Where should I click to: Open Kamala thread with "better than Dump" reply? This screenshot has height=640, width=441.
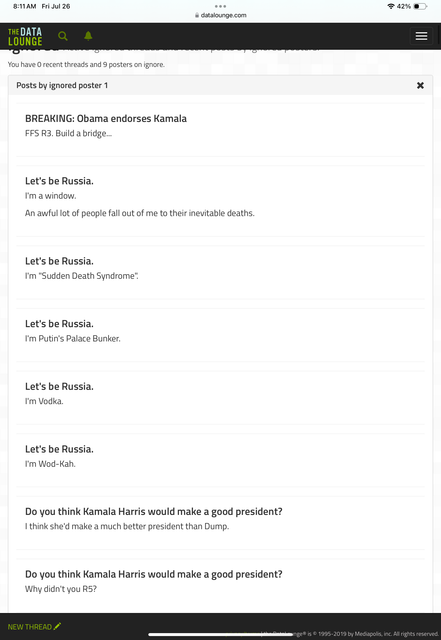[x=154, y=511]
